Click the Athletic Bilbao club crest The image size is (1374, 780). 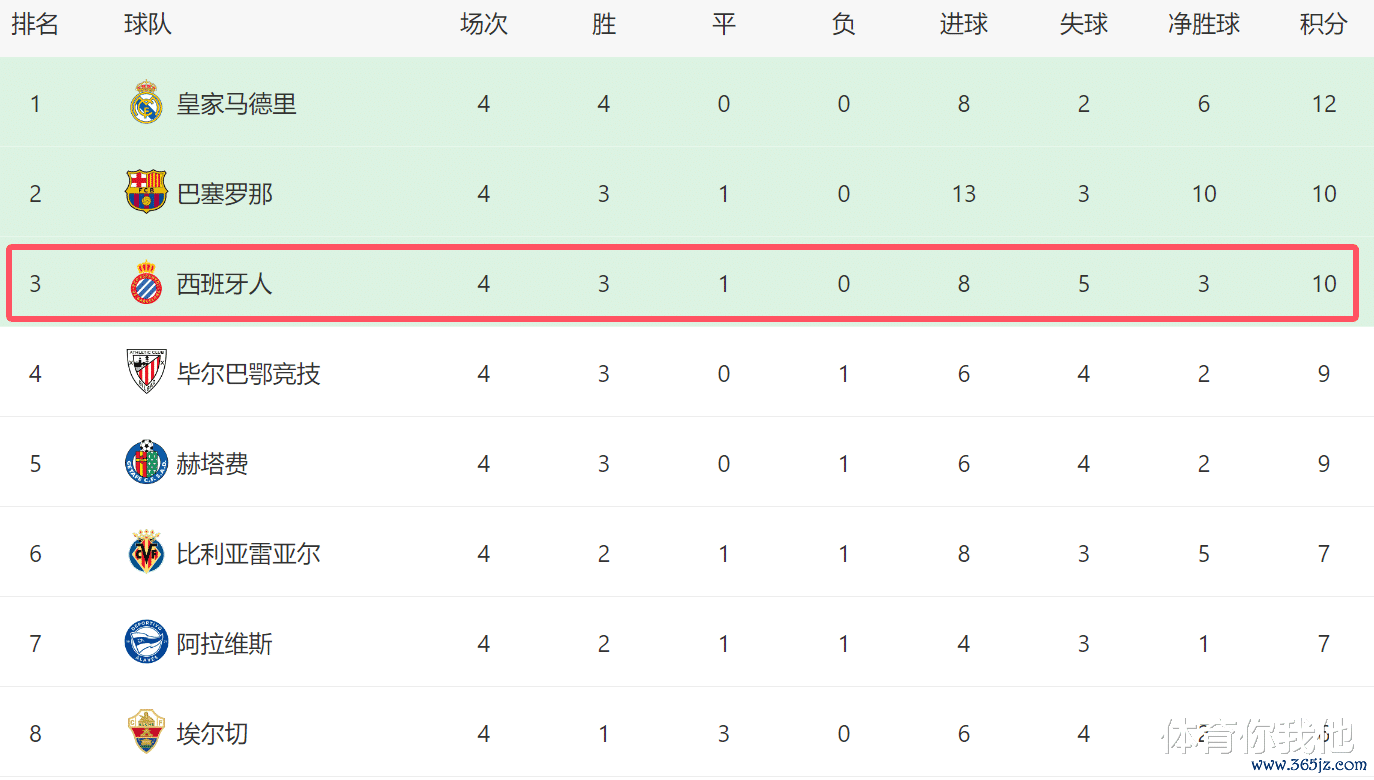tap(146, 372)
